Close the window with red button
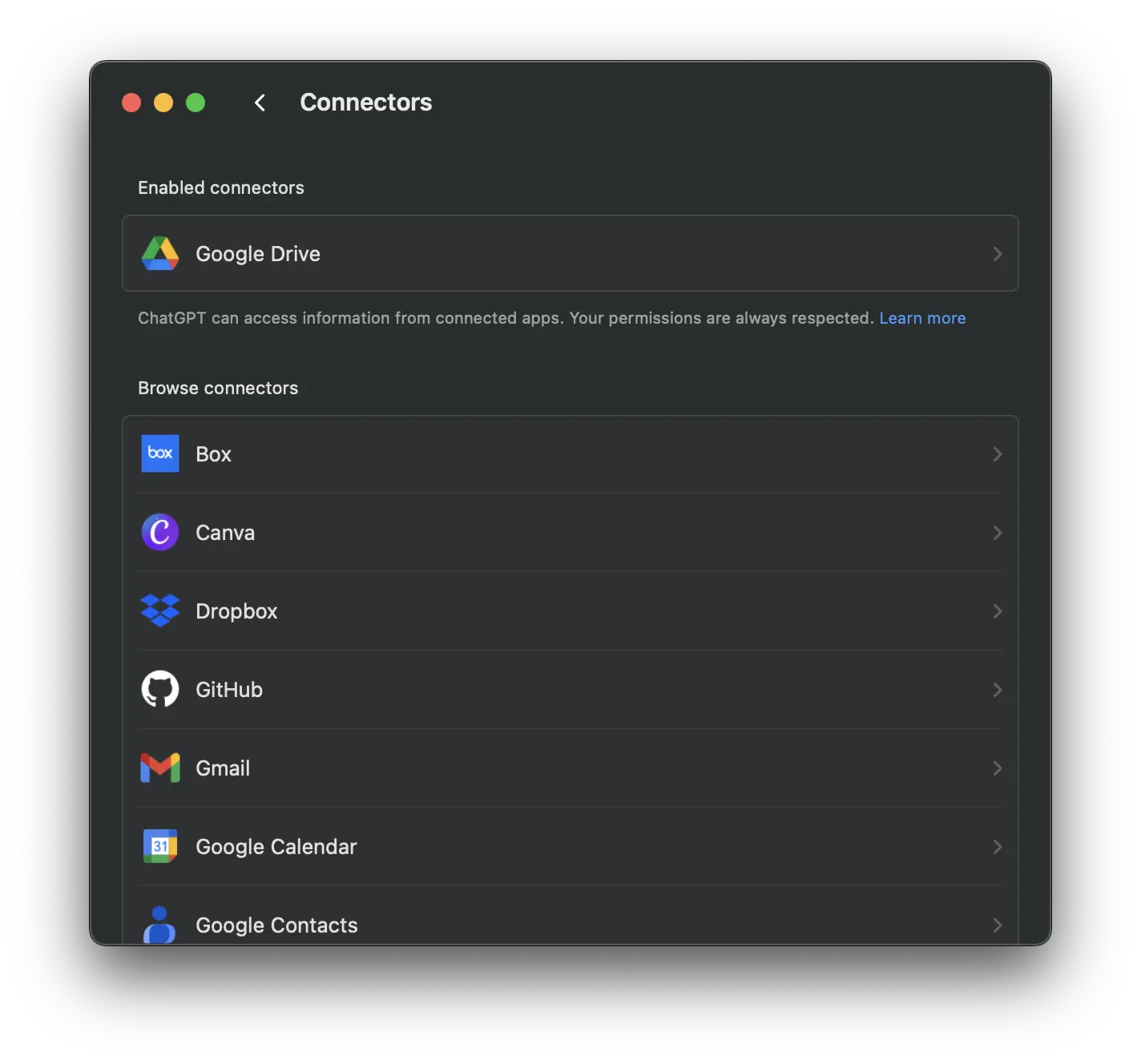Image resolution: width=1141 pixels, height=1064 pixels. click(x=131, y=103)
